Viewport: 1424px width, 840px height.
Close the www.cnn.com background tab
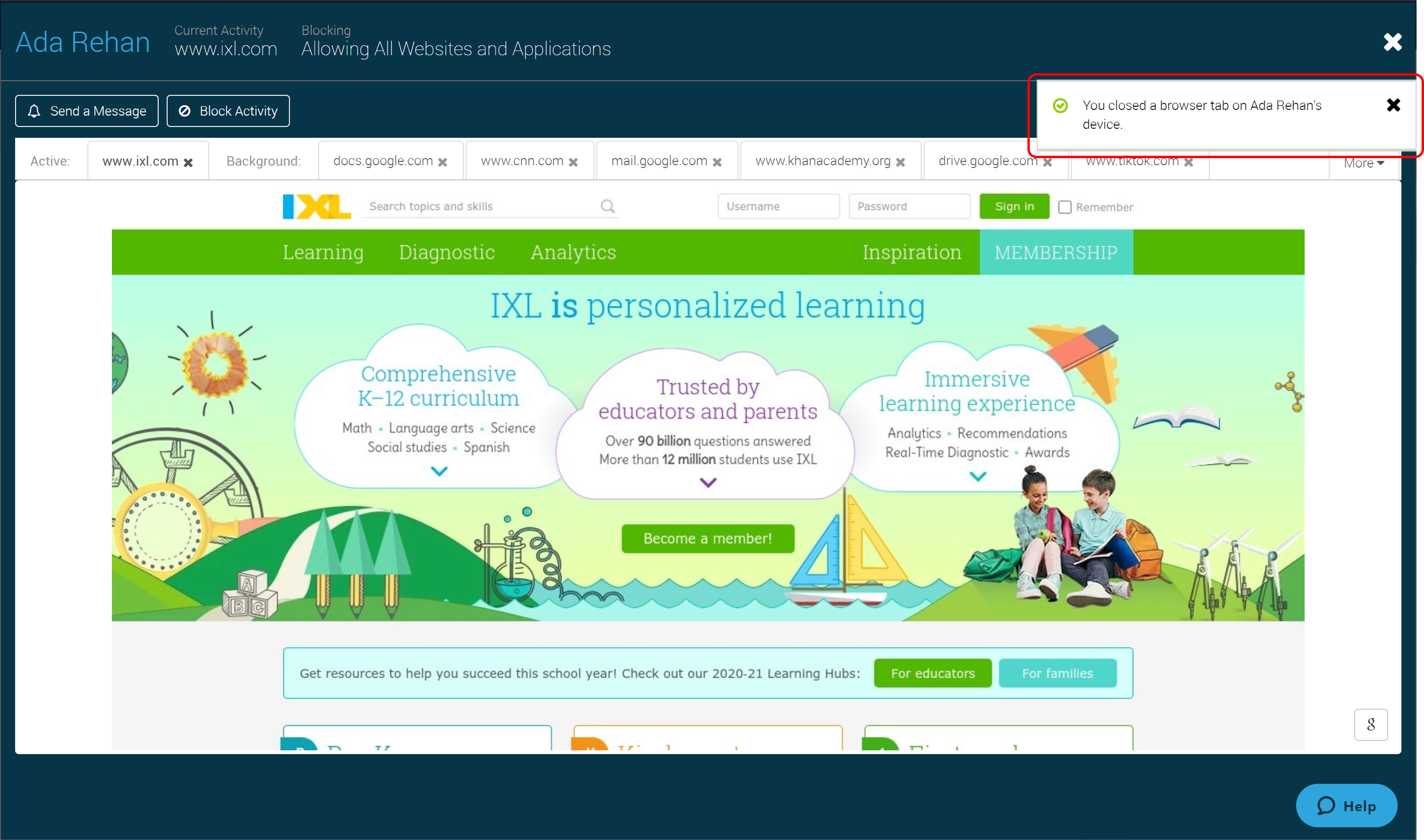click(x=573, y=163)
